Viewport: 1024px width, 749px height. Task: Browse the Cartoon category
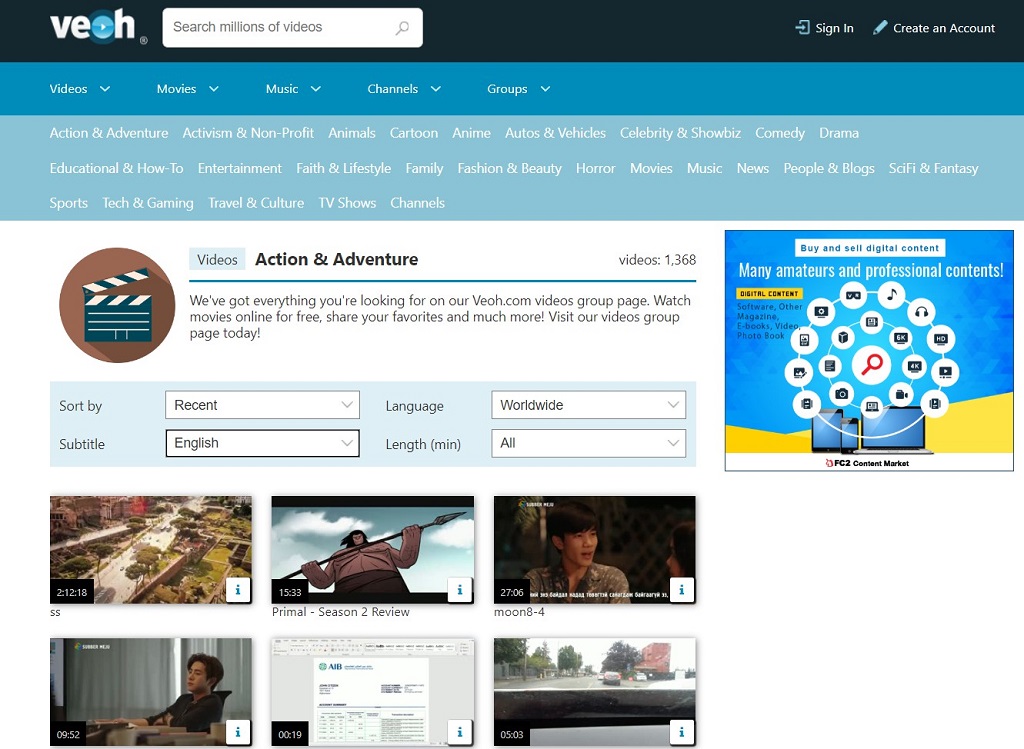[x=414, y=133]
